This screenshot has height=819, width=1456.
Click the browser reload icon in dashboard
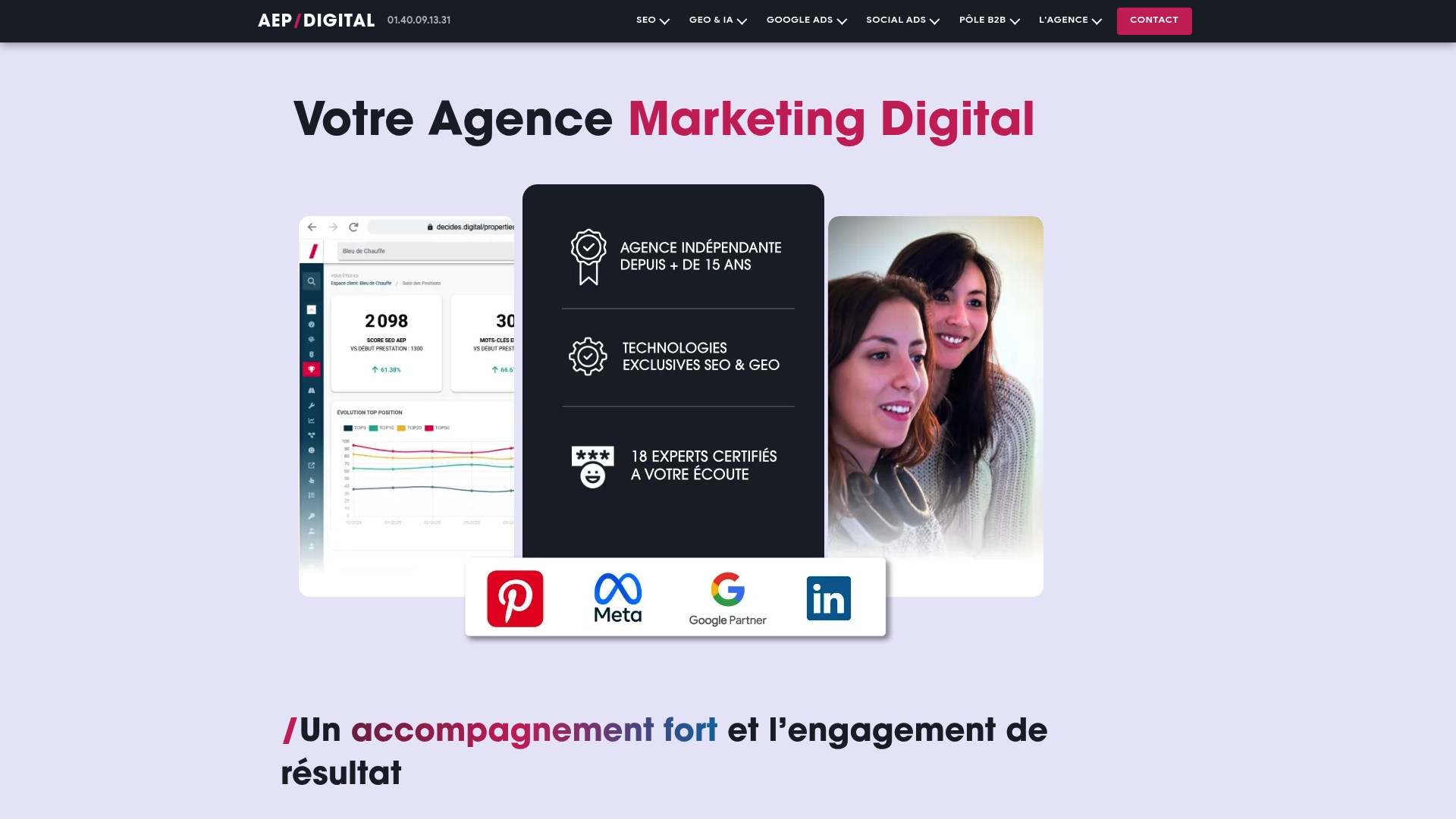353,227
